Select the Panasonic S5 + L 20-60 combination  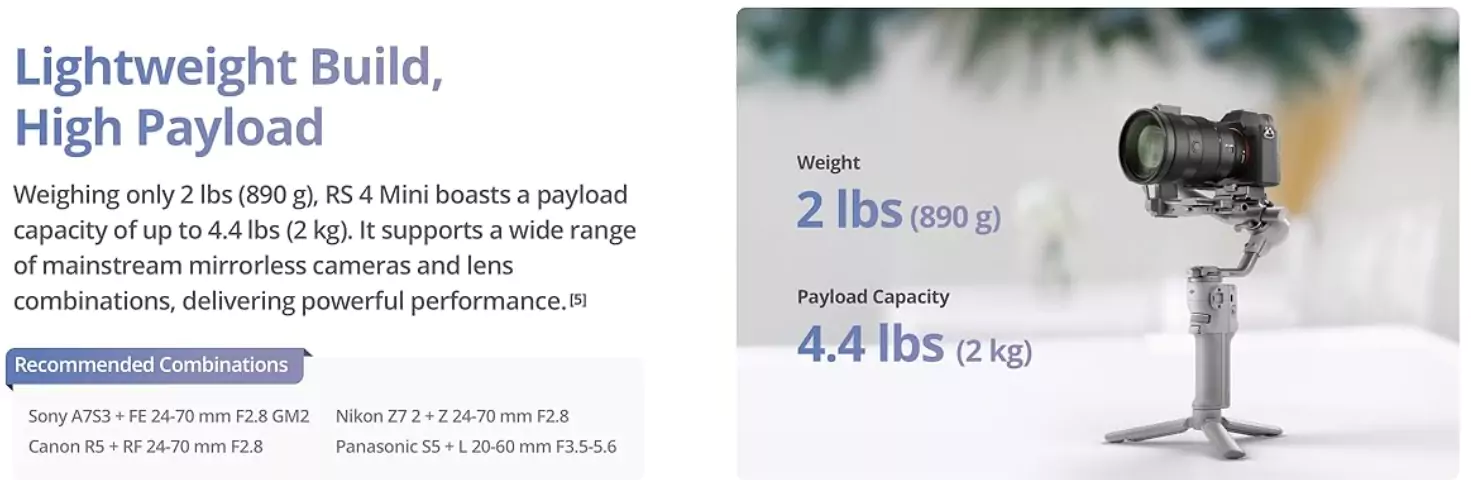click(476, 446)
